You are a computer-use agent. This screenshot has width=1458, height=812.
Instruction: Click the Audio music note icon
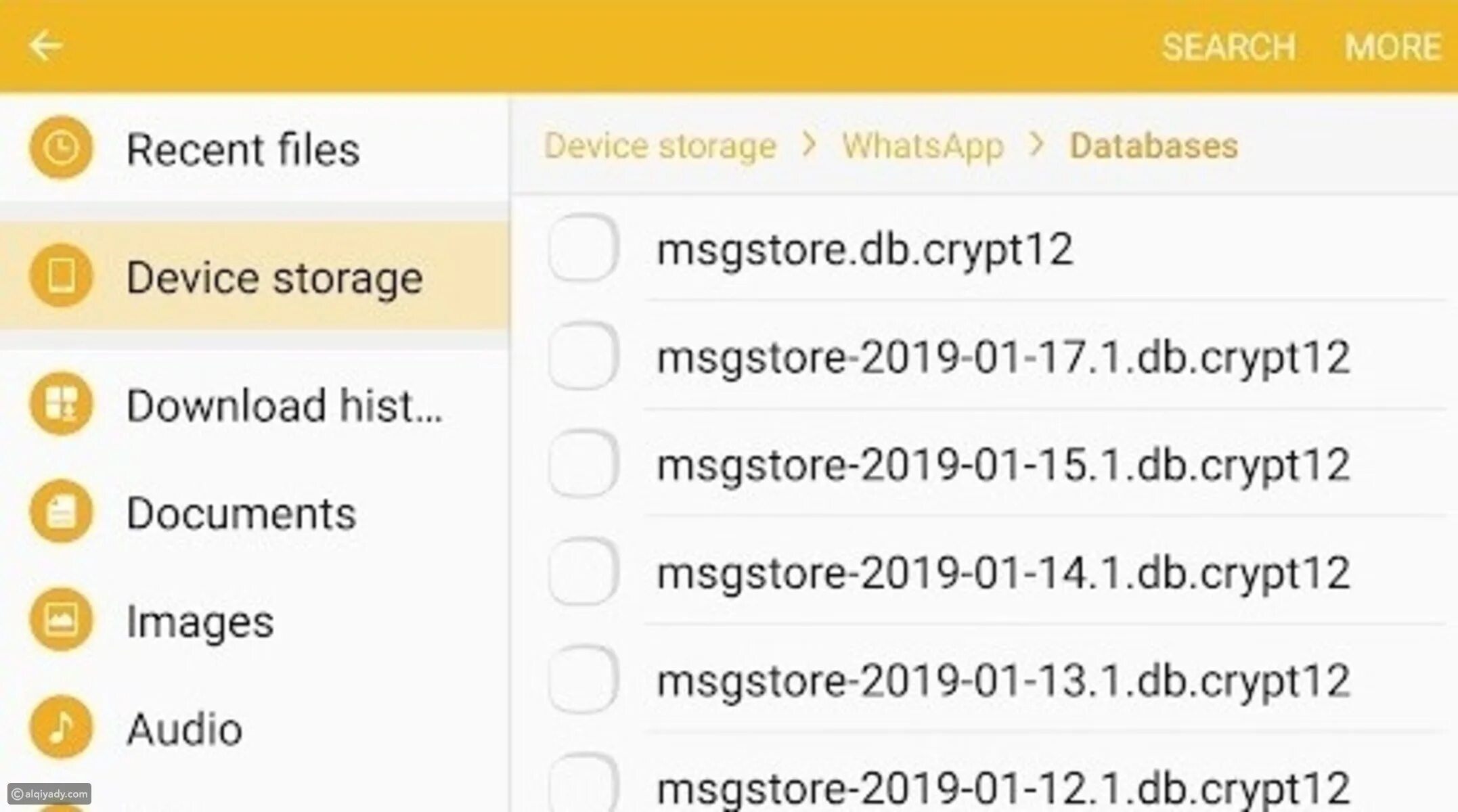[61, 727]
